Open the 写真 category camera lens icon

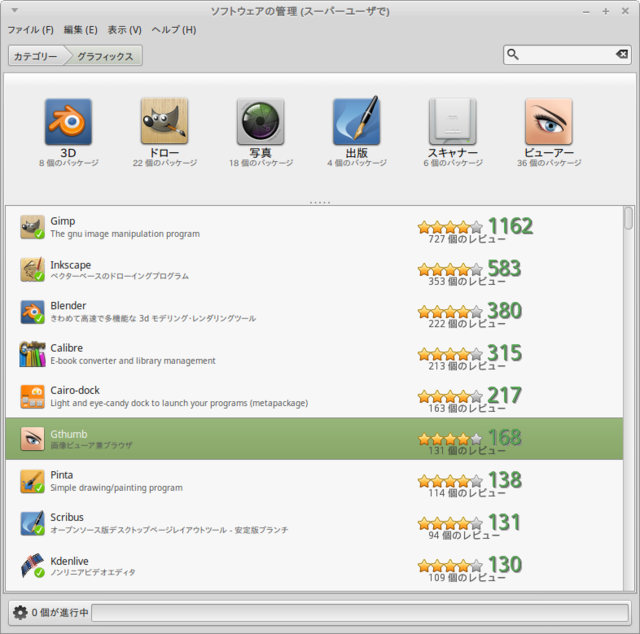coord(260,122)
